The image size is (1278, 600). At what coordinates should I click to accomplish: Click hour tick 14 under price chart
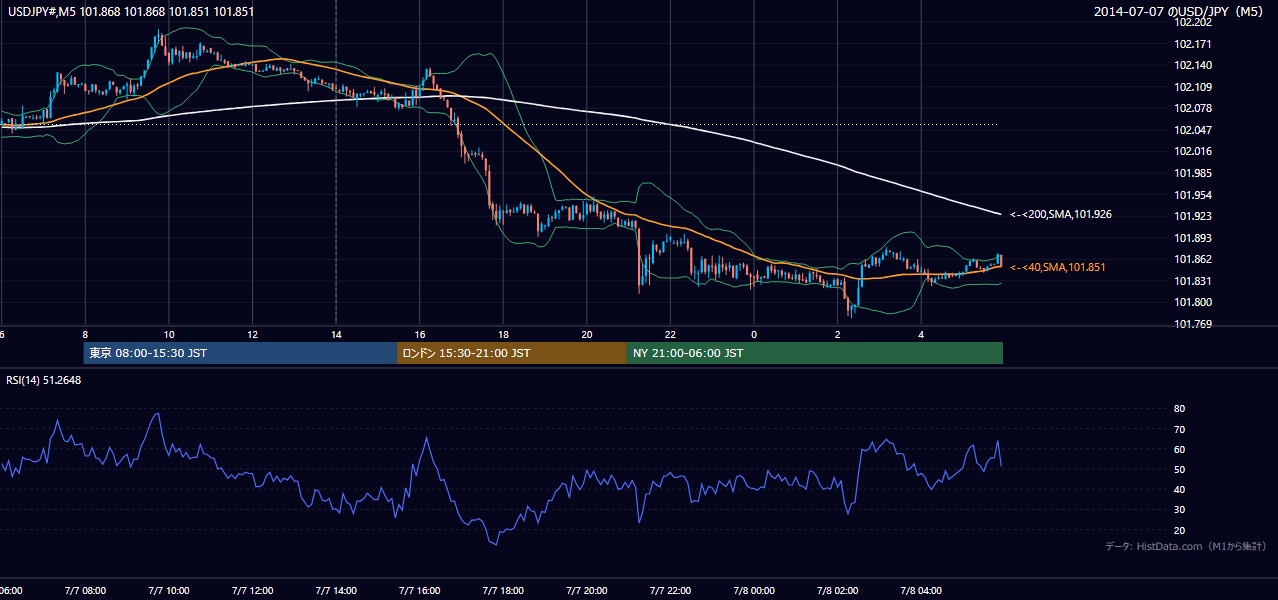[336, 334]
